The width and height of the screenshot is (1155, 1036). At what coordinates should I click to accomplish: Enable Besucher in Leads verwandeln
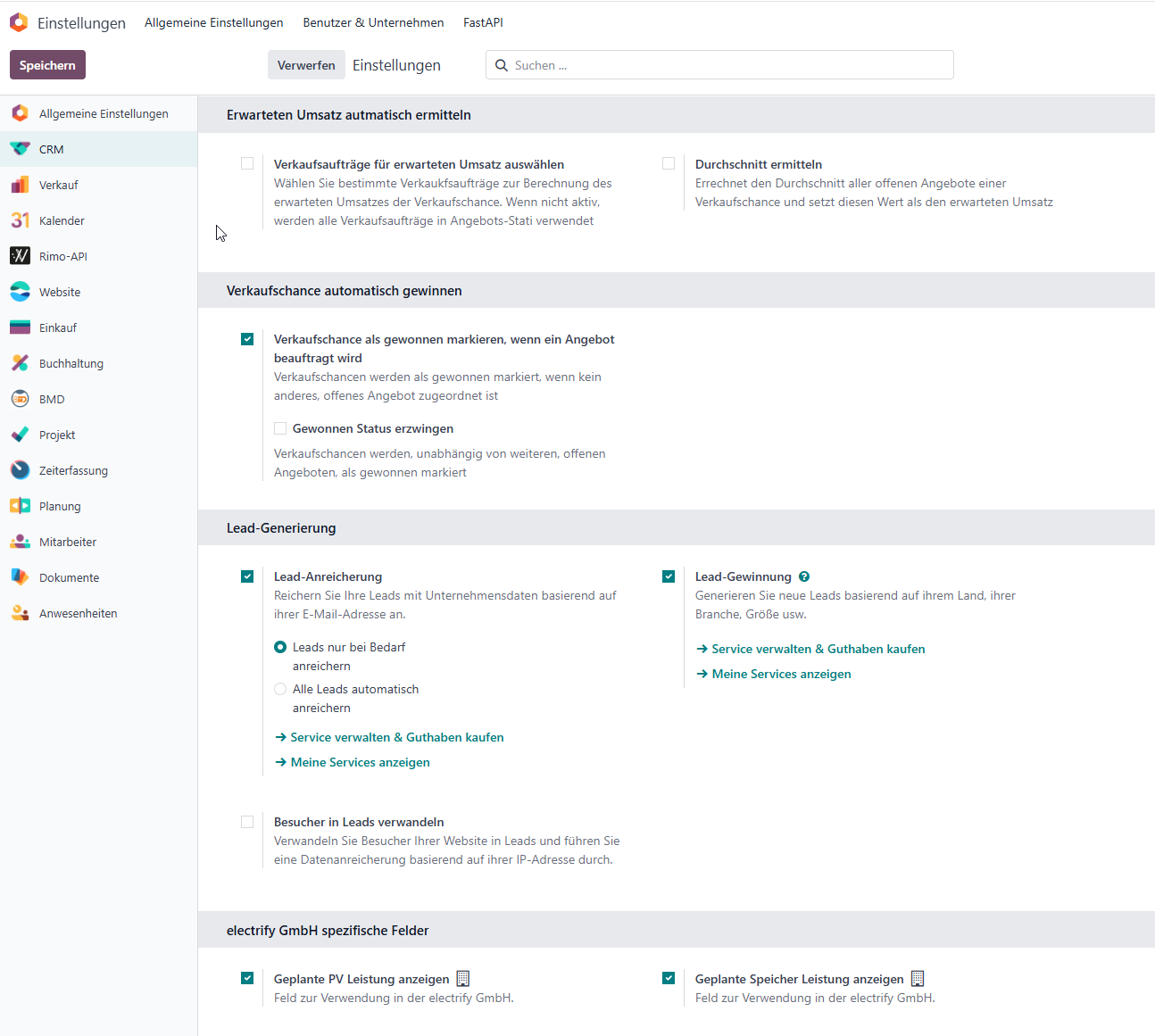pyautogui.click(x=247, y=822)
